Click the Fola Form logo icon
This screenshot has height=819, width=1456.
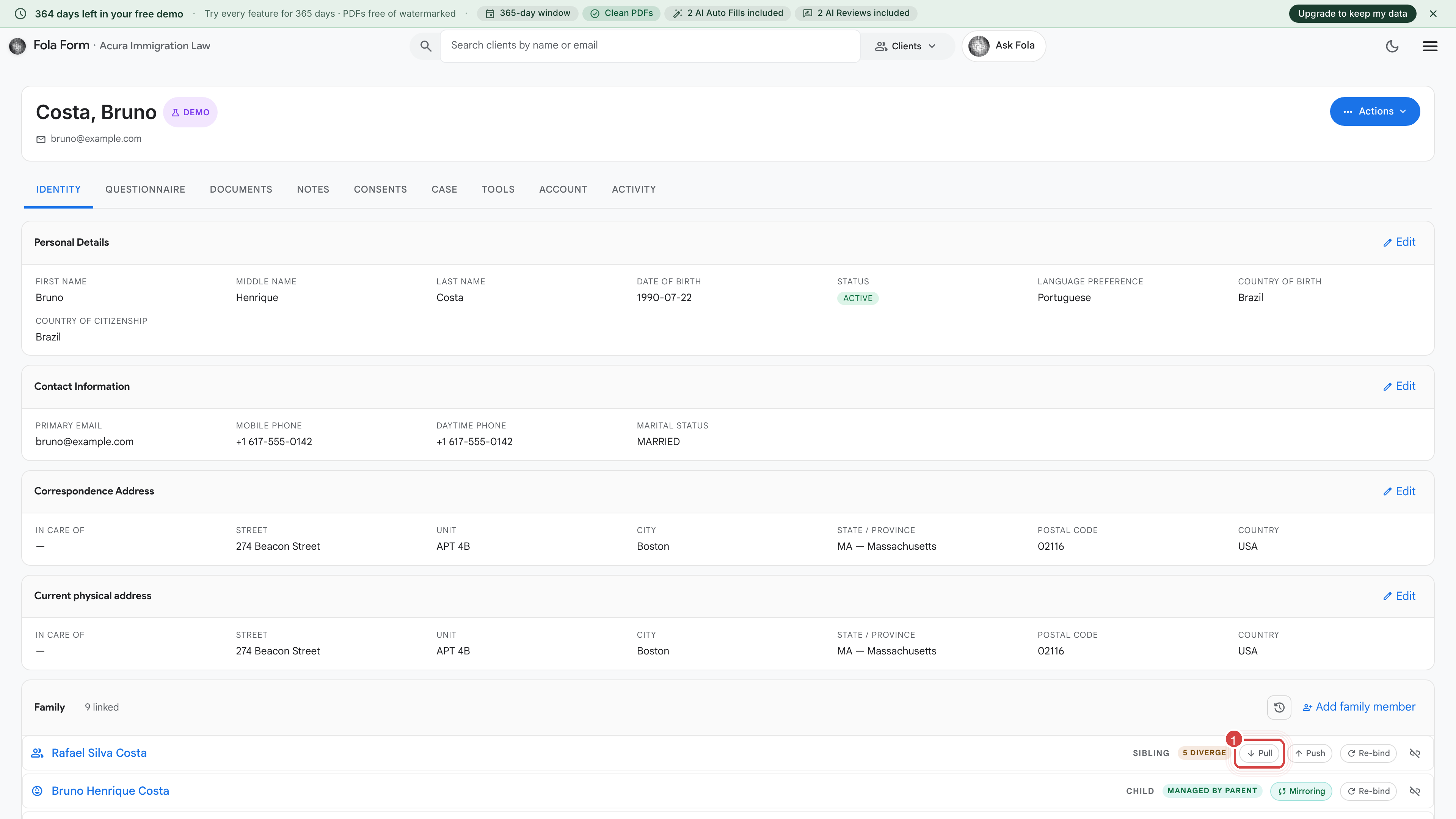coord(17,46)
